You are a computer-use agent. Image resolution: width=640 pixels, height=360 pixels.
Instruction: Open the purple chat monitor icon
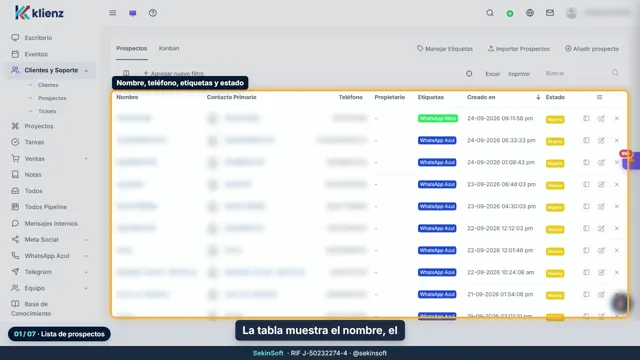click(x=133, y=13)
